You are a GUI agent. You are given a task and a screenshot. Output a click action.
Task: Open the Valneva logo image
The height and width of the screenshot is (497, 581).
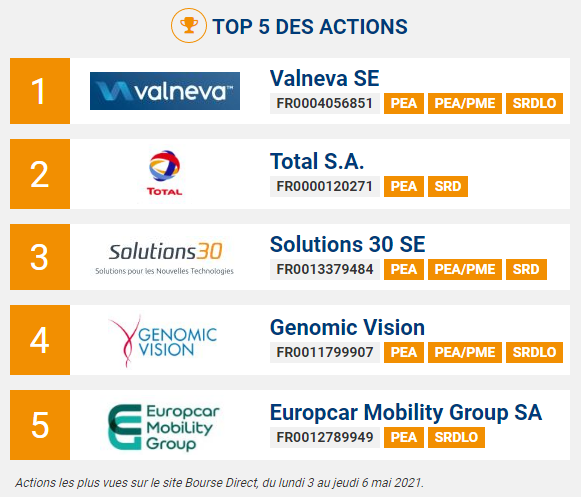165,91
